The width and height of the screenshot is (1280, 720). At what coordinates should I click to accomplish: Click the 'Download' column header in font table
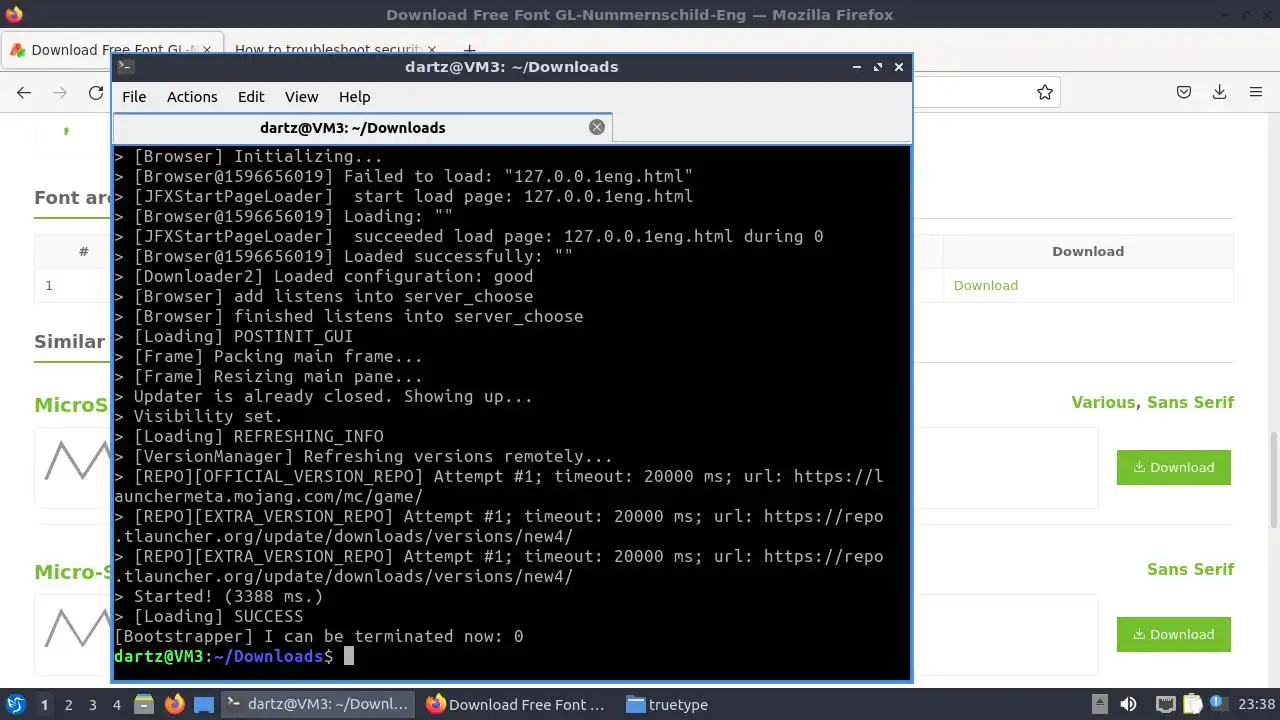click(1088, 251)
